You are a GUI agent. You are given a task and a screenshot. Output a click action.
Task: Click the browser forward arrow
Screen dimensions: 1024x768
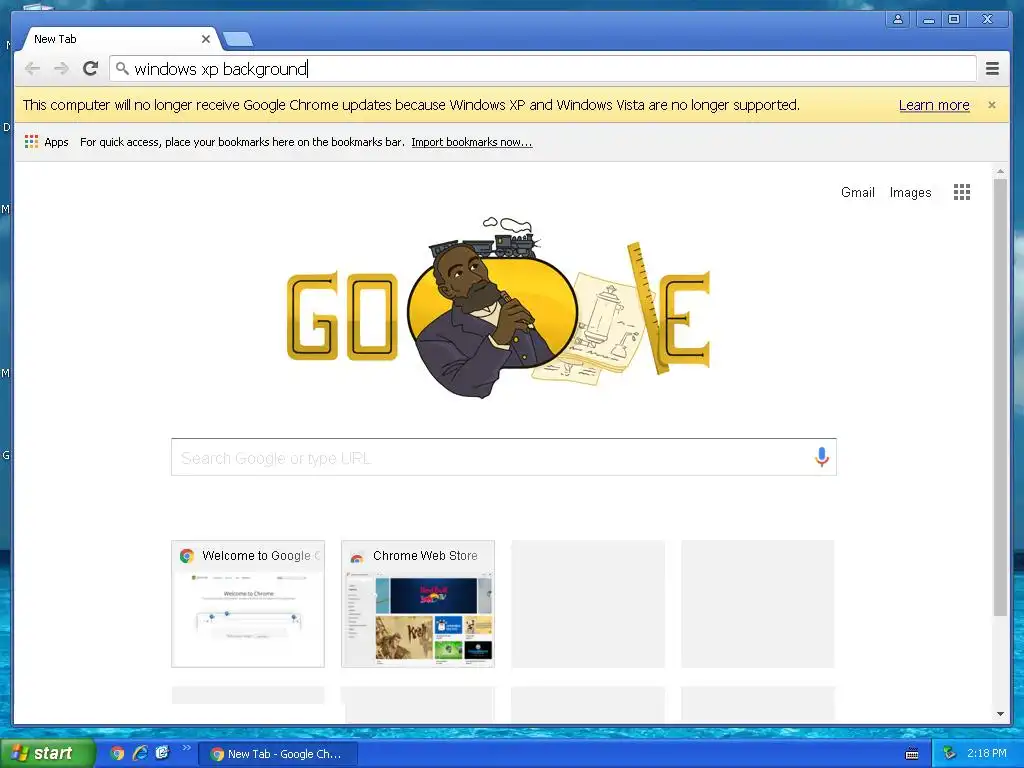(61, 68)
